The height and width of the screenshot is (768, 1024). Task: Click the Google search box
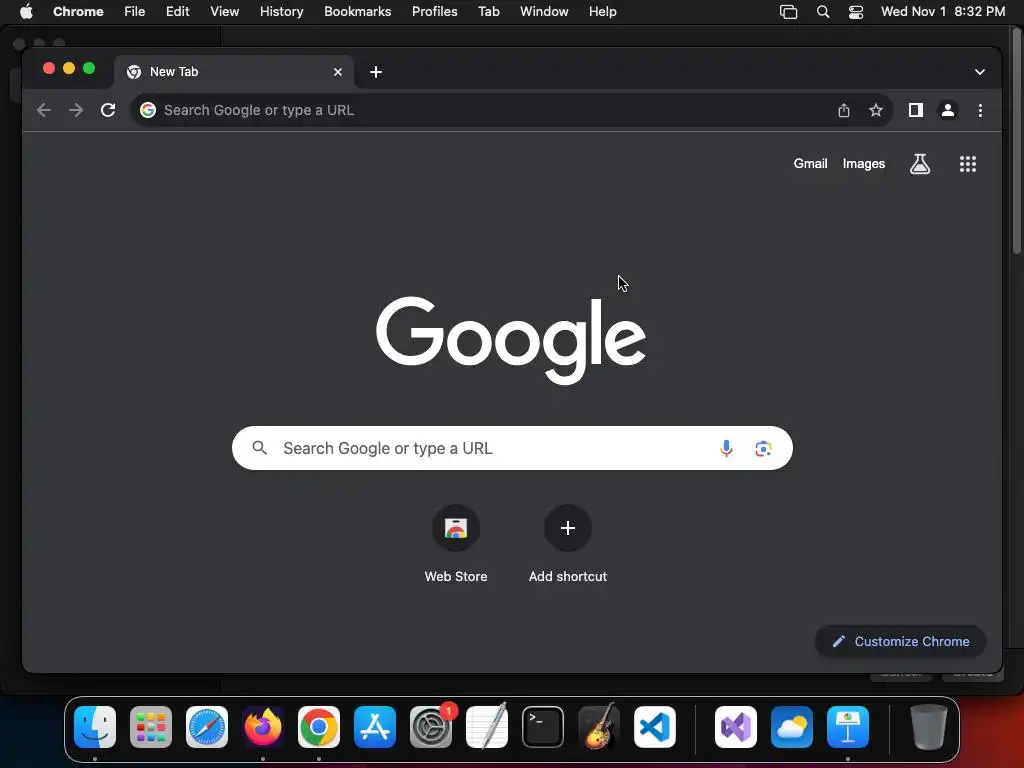[x=512, y=449]
